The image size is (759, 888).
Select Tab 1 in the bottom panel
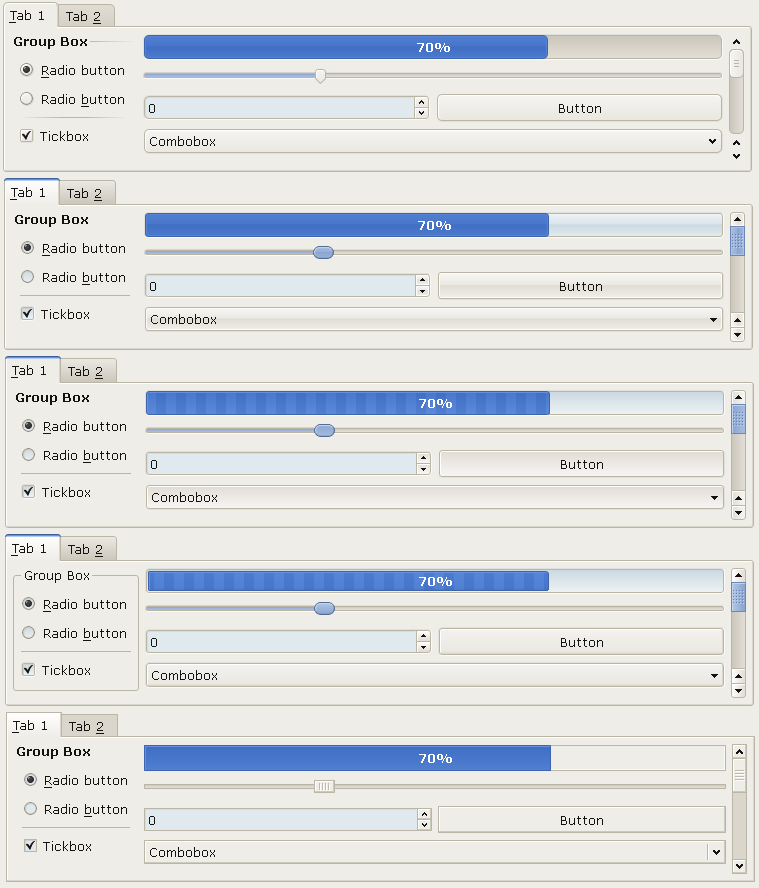point(33,725)
